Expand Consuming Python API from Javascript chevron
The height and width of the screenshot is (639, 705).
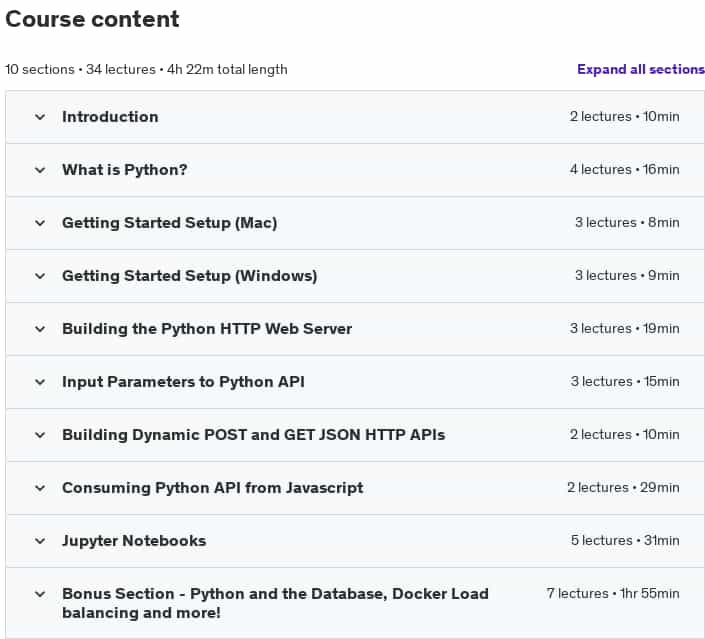tap(40, 488)
